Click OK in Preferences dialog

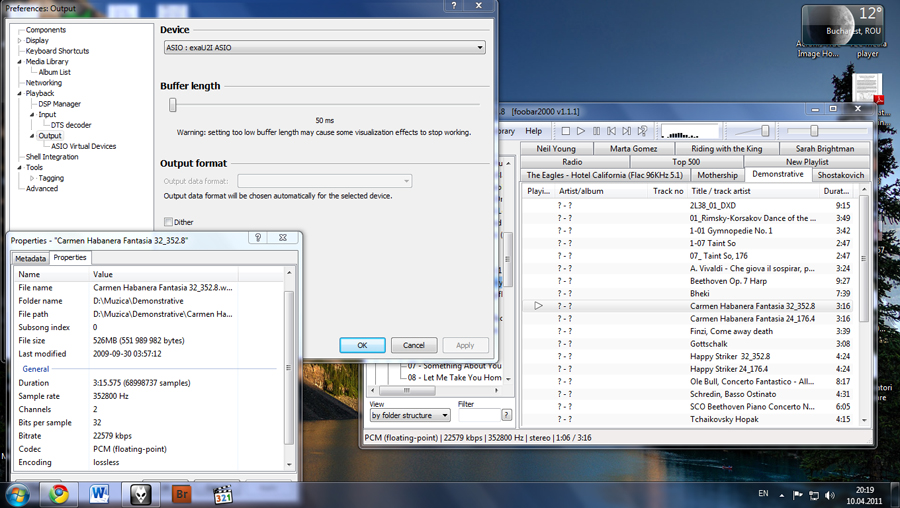pyautogui.click(x=362, y=345)
